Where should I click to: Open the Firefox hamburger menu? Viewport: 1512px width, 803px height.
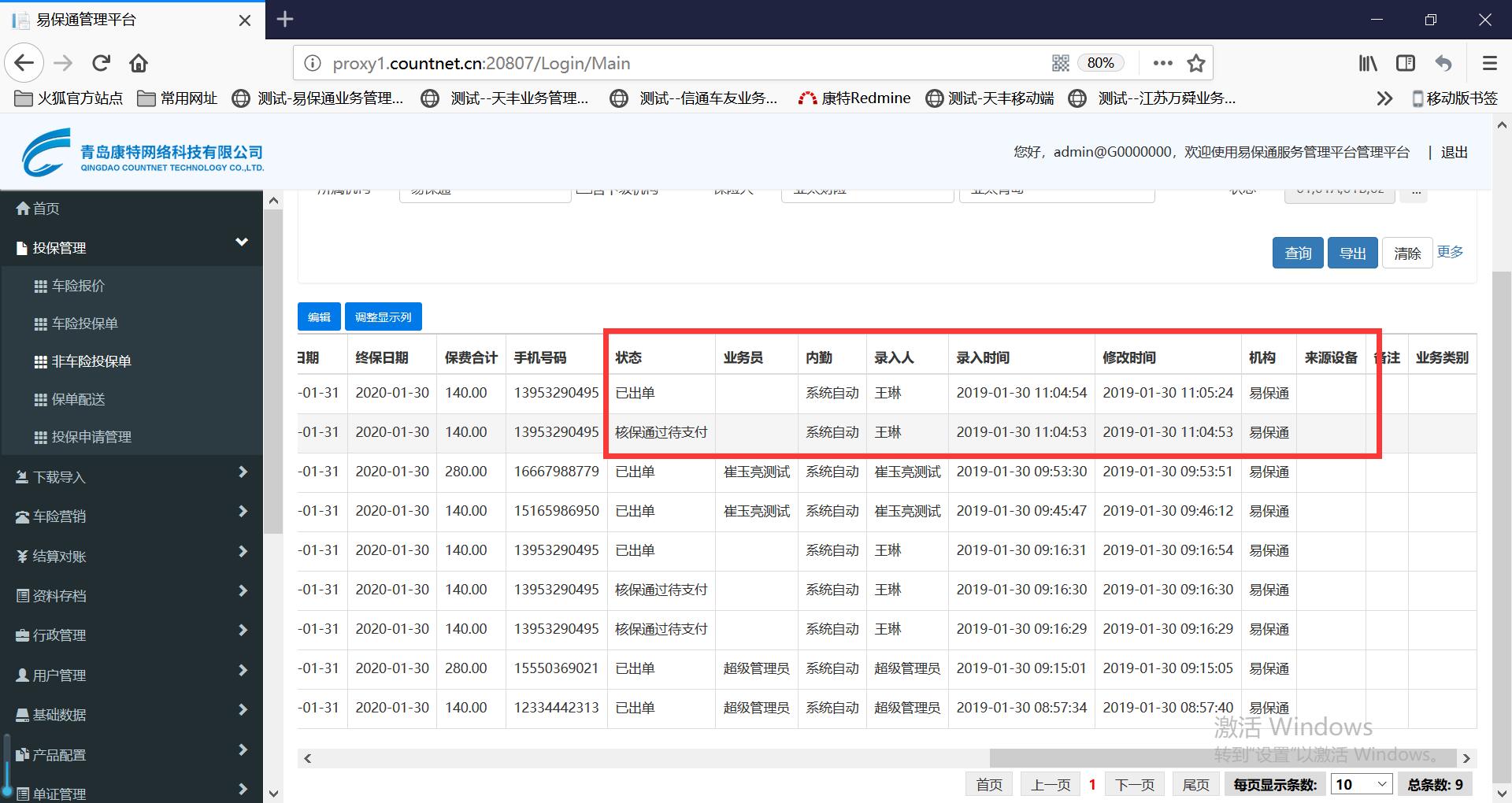1489,63
